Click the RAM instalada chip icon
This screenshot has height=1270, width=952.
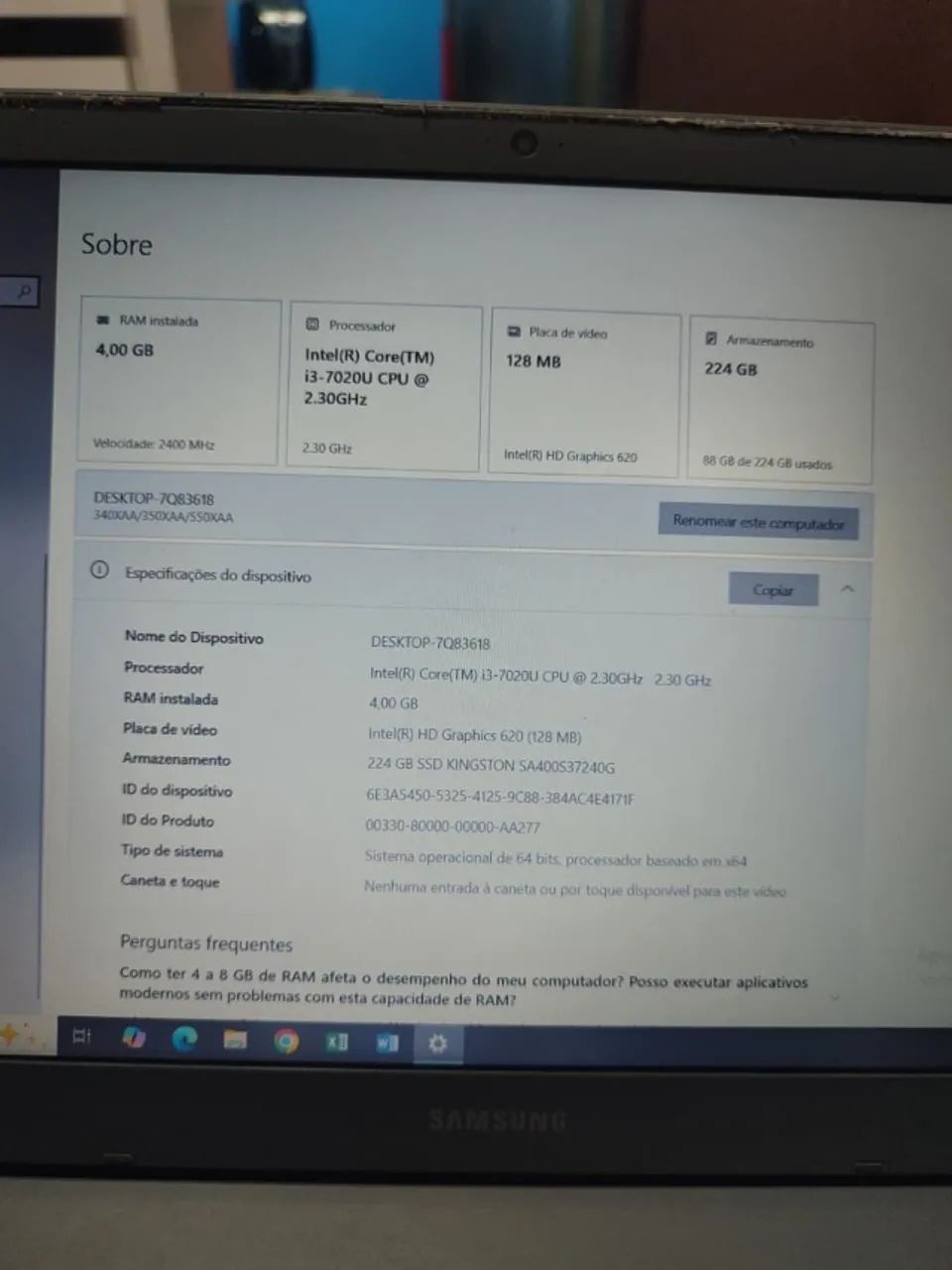click(102, 320)
